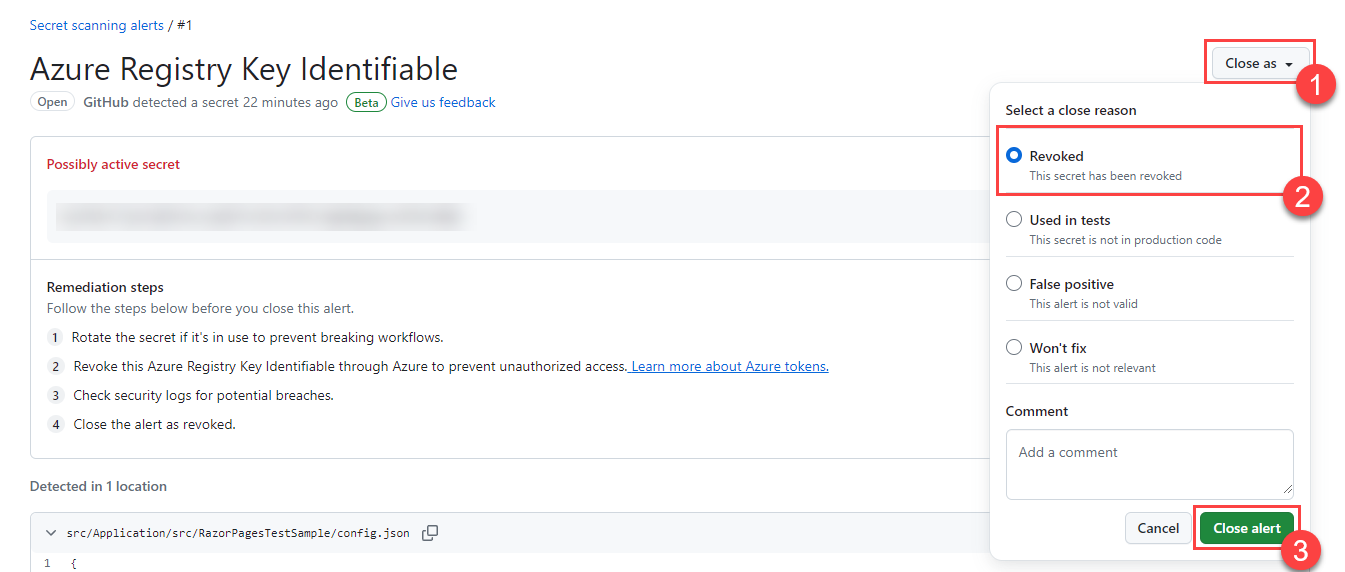This screenshot has height=572, width=1345.
Task: Click the Check security logs step
Action: pyautogui.click(x=203, y=395)
